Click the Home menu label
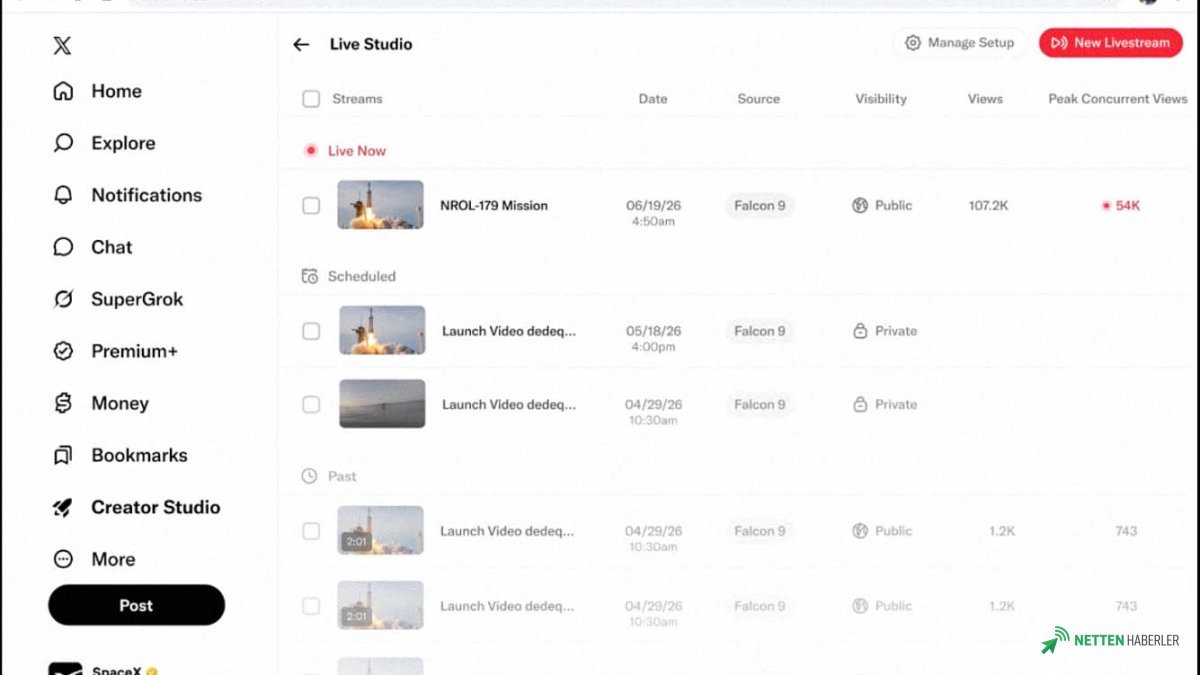1200x675 pixels. tap(116, 91)
